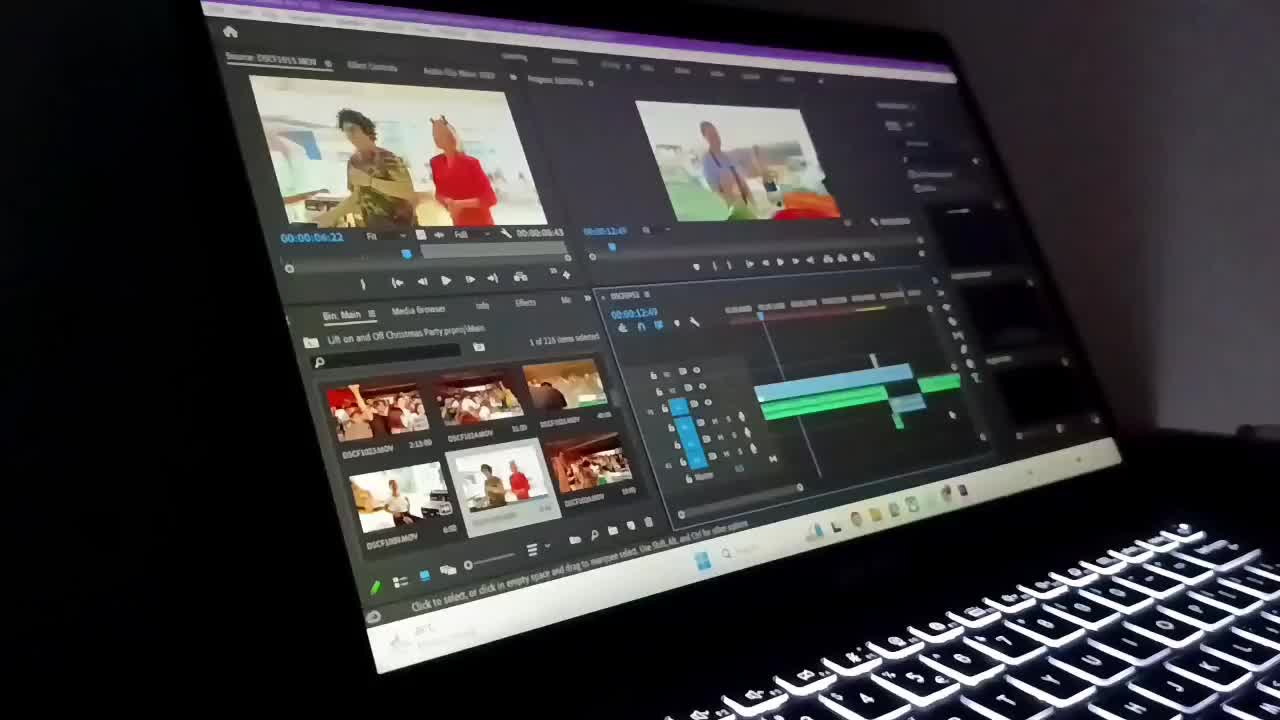
Task: Click the Program monitor blue playhead
Action: click(611, 245)
